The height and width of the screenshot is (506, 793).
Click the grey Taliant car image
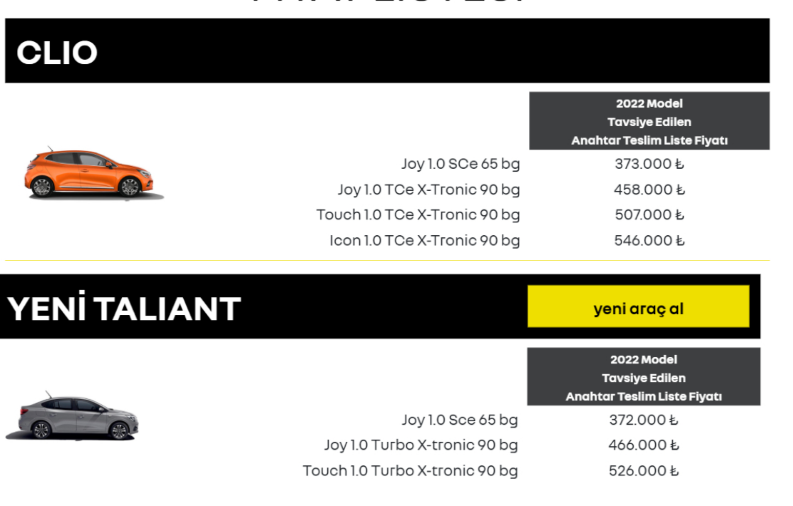point(72,416)
